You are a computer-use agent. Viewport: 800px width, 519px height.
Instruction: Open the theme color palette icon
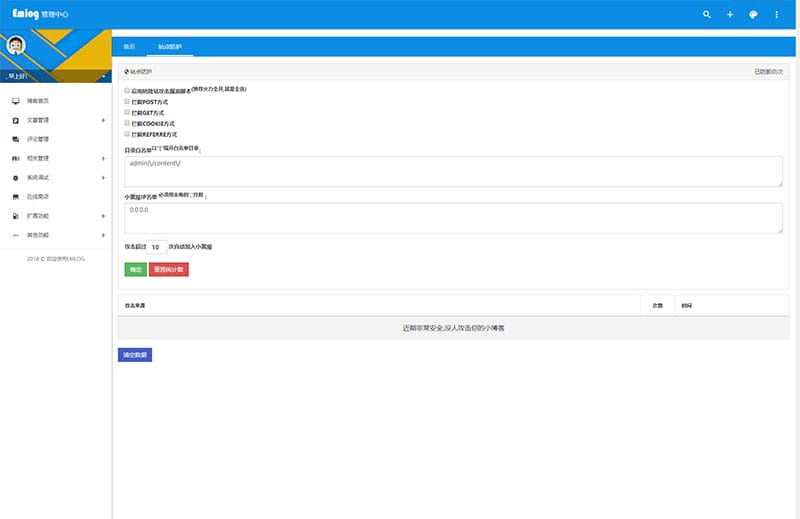[753, 15]
